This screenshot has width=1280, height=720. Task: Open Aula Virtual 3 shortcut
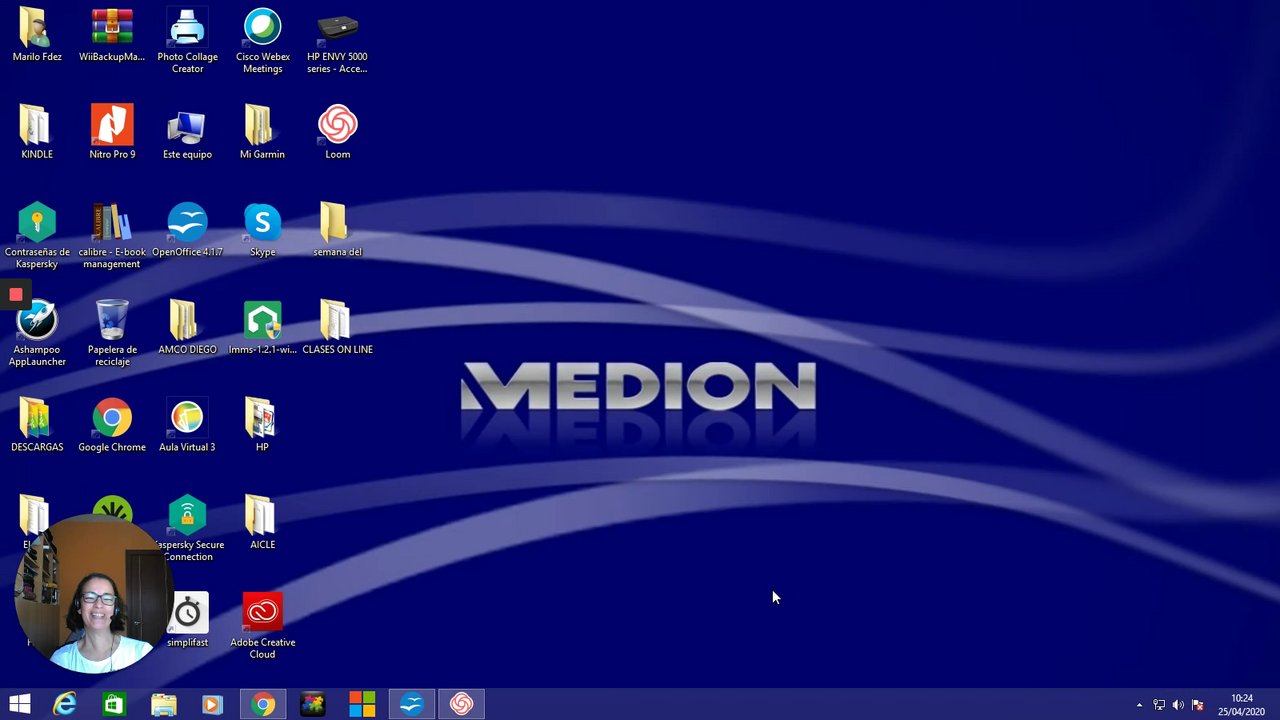(x=187, y=425)
